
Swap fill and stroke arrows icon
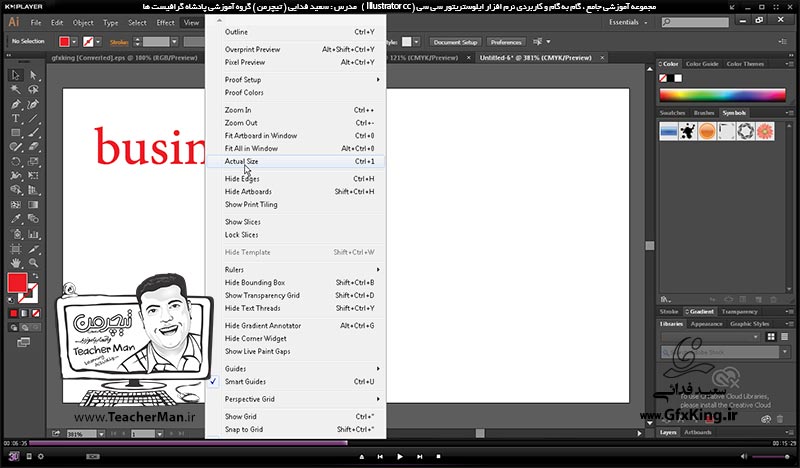tap(35, 276)
